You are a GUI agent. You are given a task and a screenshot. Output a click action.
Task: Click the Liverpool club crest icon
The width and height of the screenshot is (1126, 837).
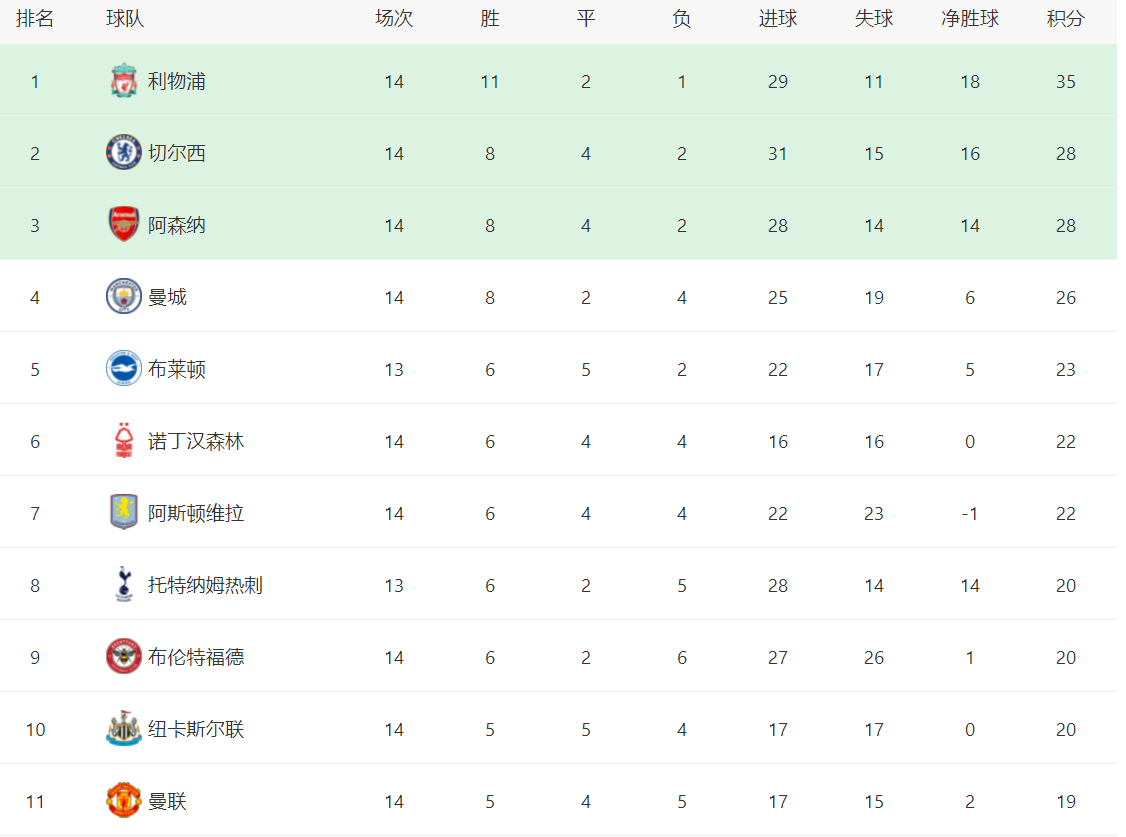point(124,81)
